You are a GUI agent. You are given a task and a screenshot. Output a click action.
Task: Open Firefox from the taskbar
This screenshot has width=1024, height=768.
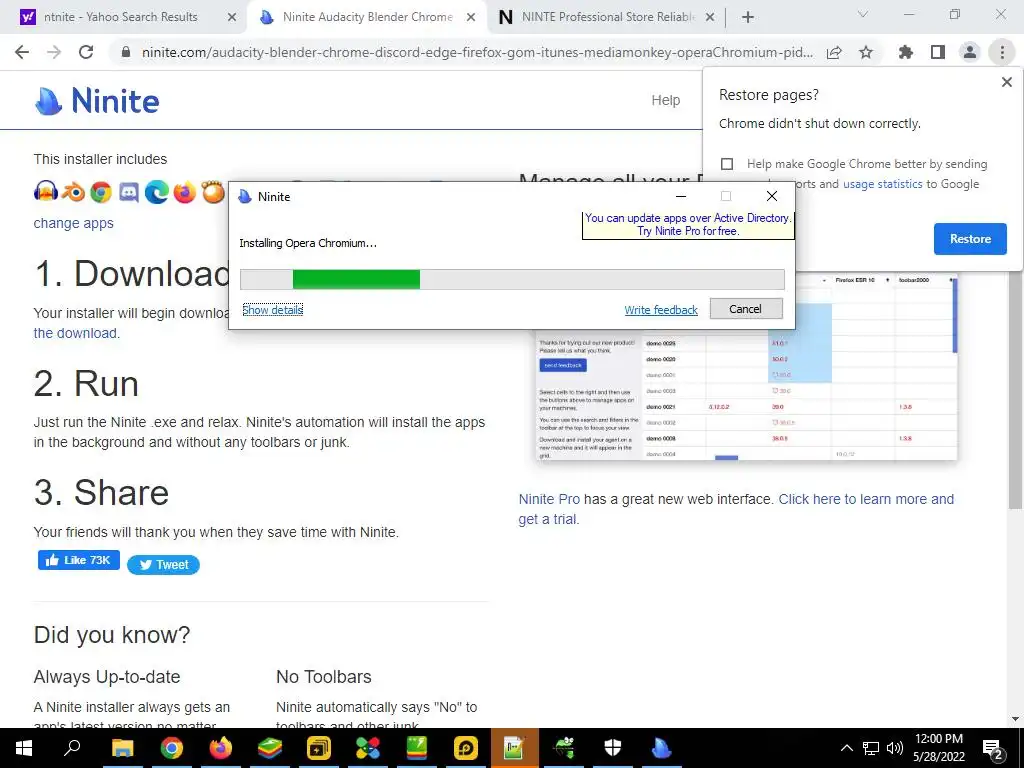tap(221, 748)
